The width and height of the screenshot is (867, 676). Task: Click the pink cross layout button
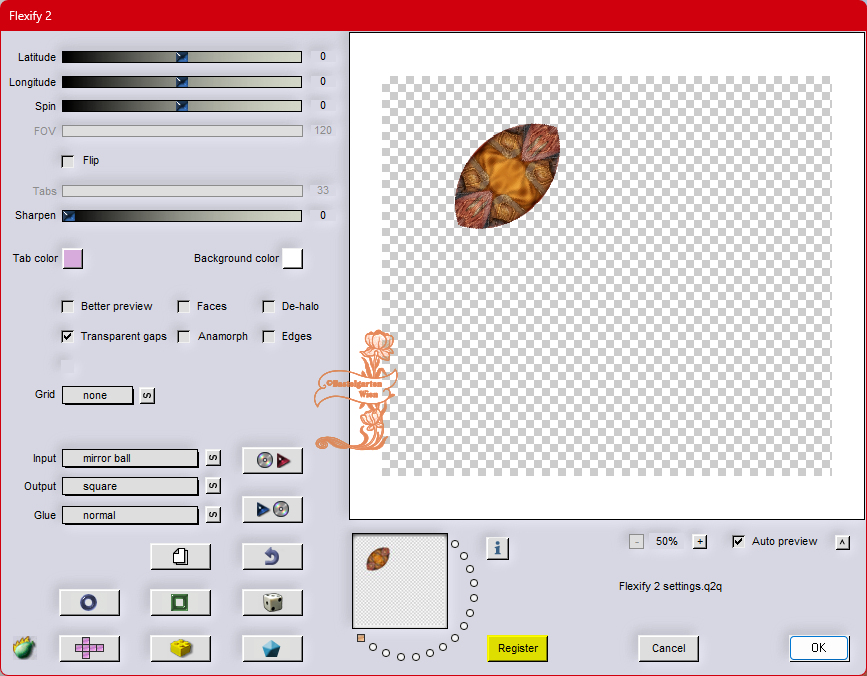pyautogui.click(x=89, y=648)
